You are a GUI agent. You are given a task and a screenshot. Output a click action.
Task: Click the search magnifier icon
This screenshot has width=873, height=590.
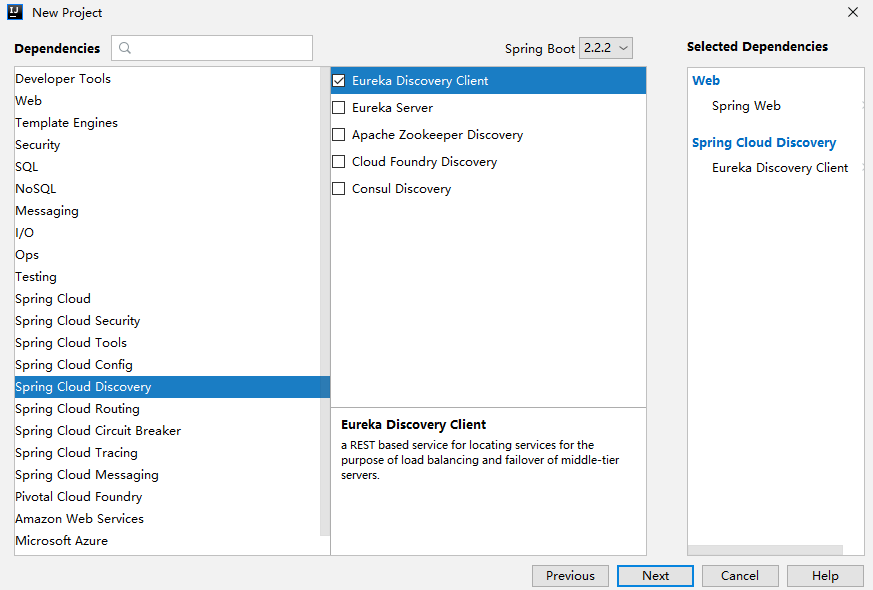point(125,48)
